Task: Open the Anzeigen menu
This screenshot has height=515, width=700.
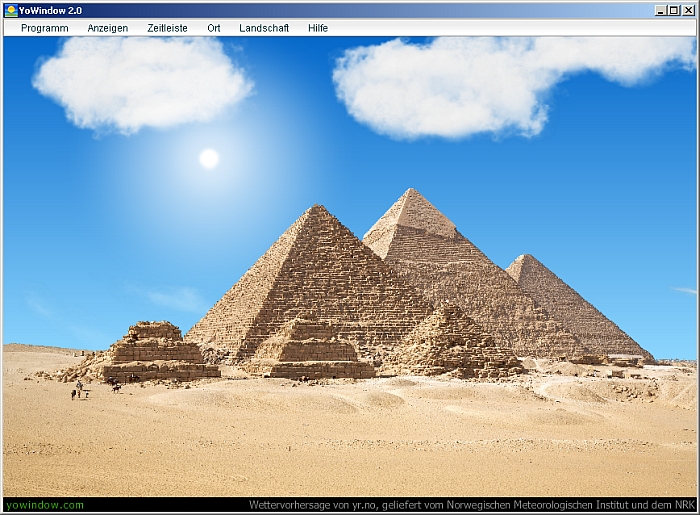Action: [x=108, y=28]
